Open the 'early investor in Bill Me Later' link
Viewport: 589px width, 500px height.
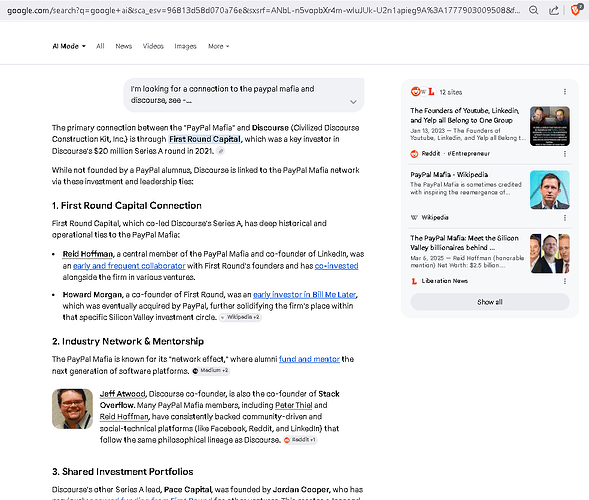click(x=304, y=295)
